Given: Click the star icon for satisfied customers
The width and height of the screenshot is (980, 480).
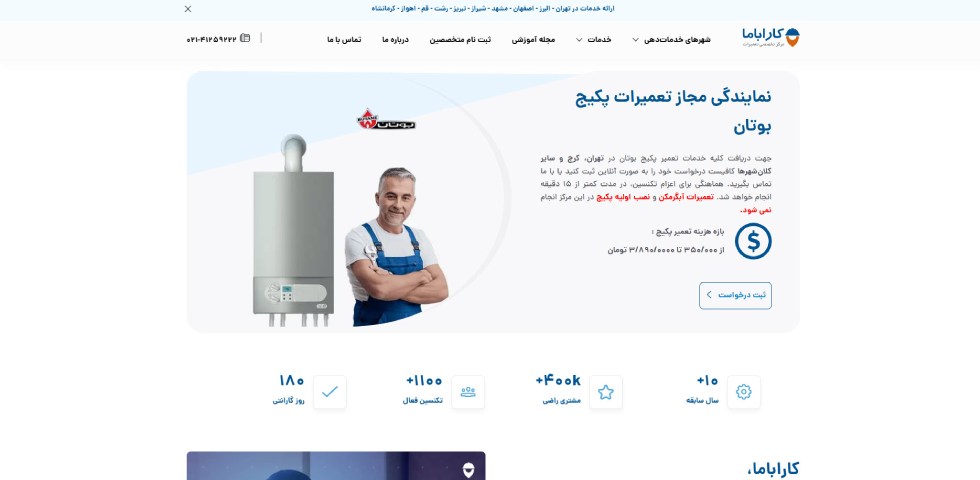Looking at the screenshot, I should tap(606, 392).
